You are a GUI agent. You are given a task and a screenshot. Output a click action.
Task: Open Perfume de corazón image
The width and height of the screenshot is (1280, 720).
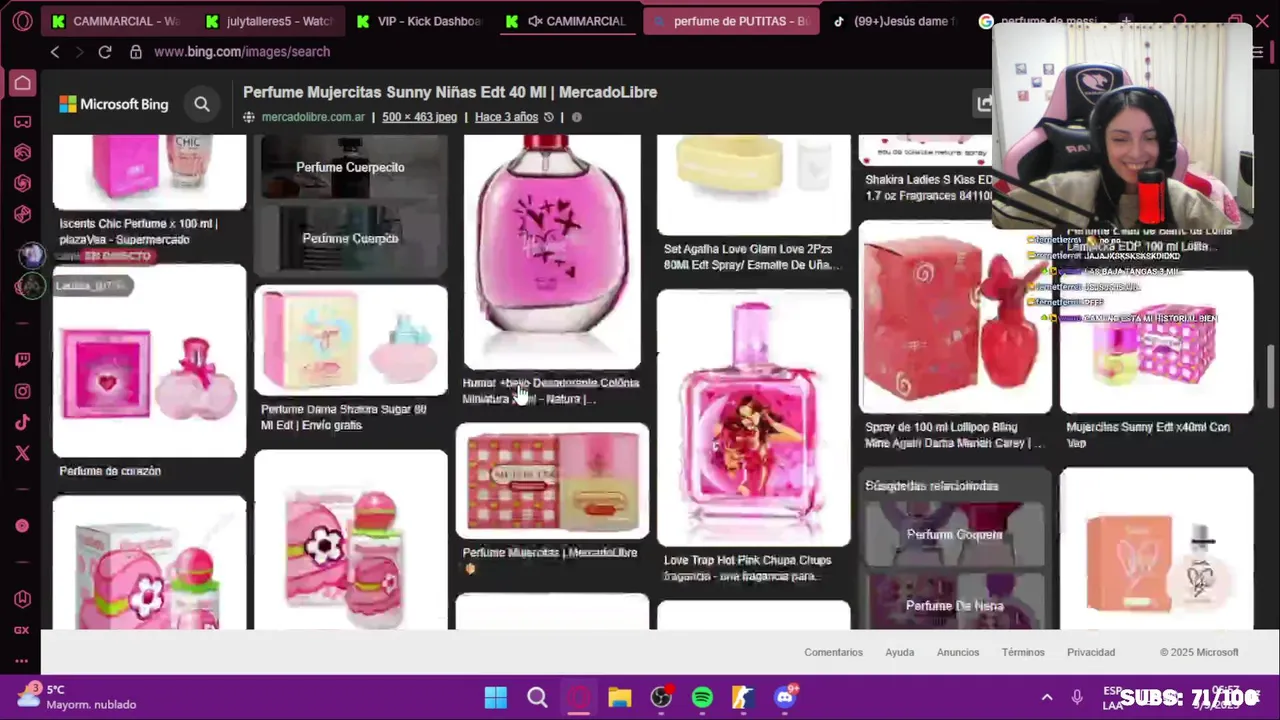[149, 361]
